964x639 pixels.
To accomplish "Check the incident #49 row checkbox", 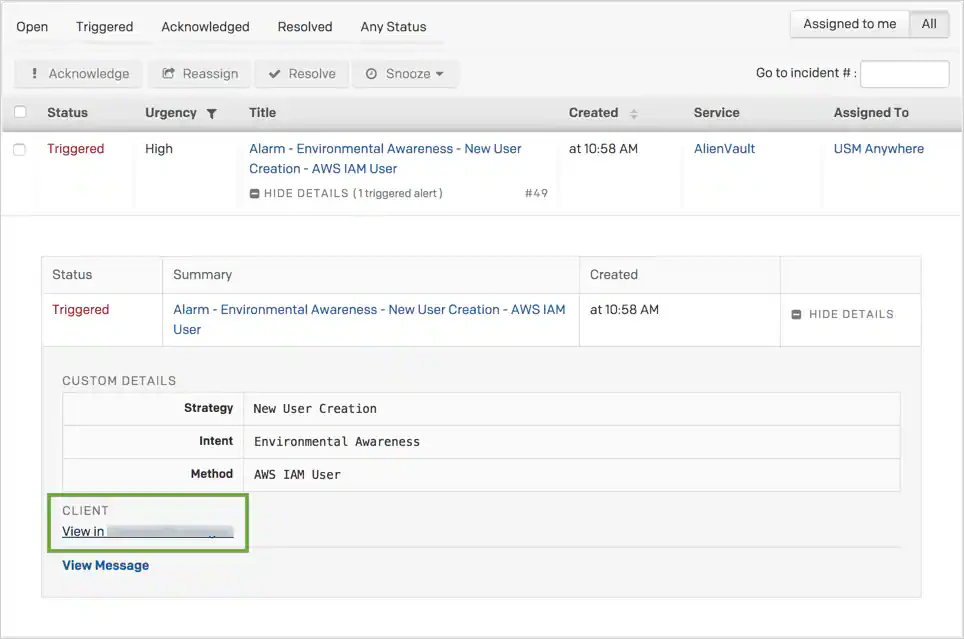I will coord(20,149).
